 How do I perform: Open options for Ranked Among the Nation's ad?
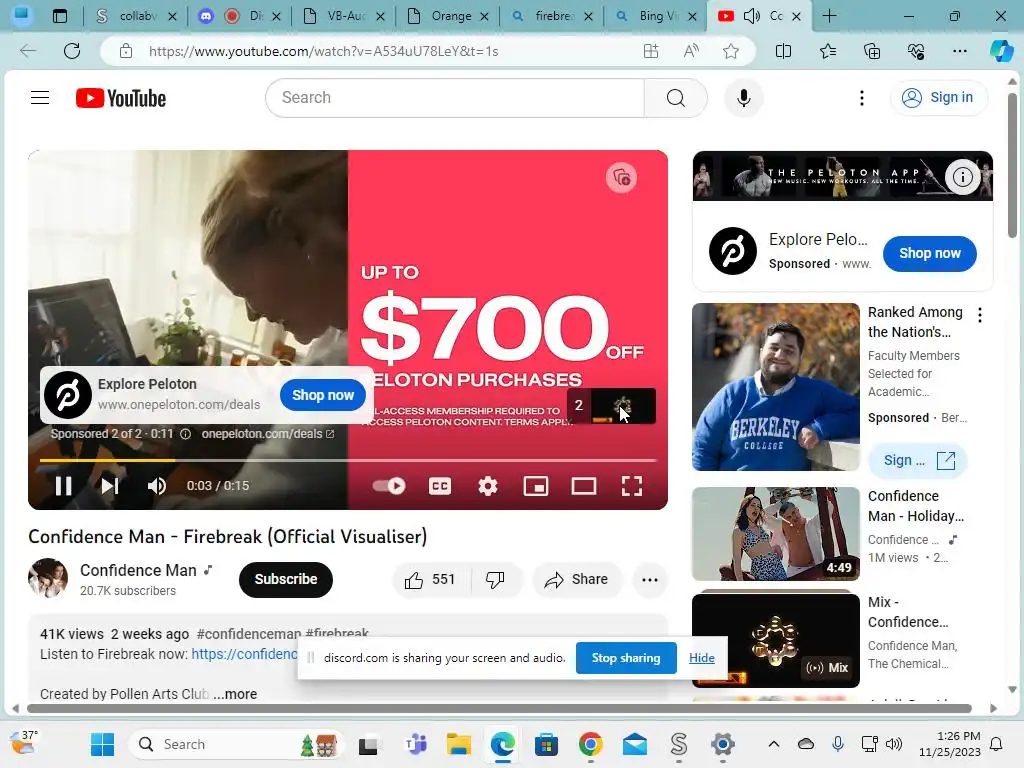[x=980, y=315]
